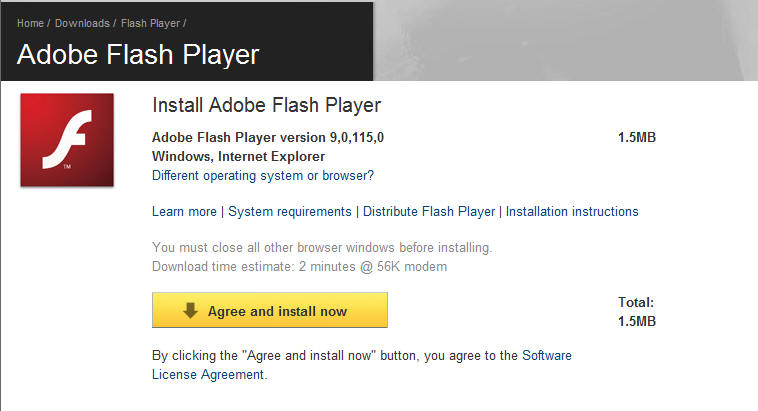Open the Distribute Flash Player link
Viewport: 758px width, 411px height.
click(x=429, y=212)
